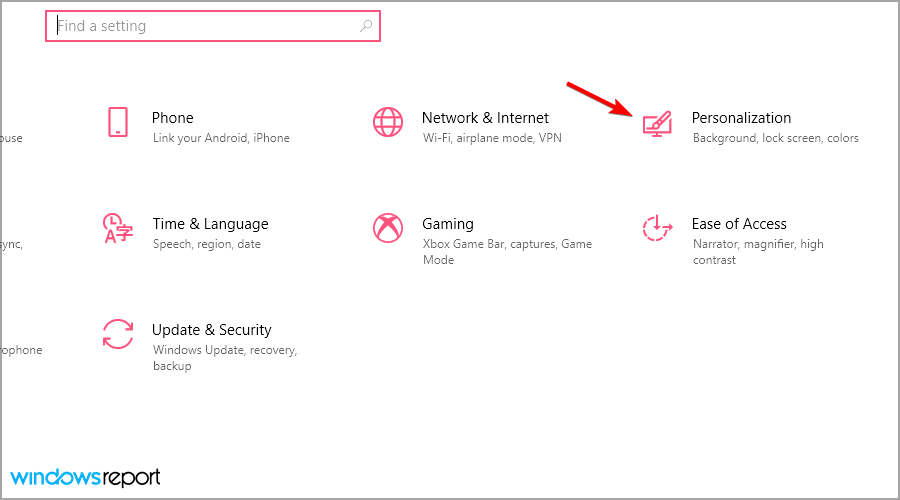Select the Personalization paintbrush icon

657,124
